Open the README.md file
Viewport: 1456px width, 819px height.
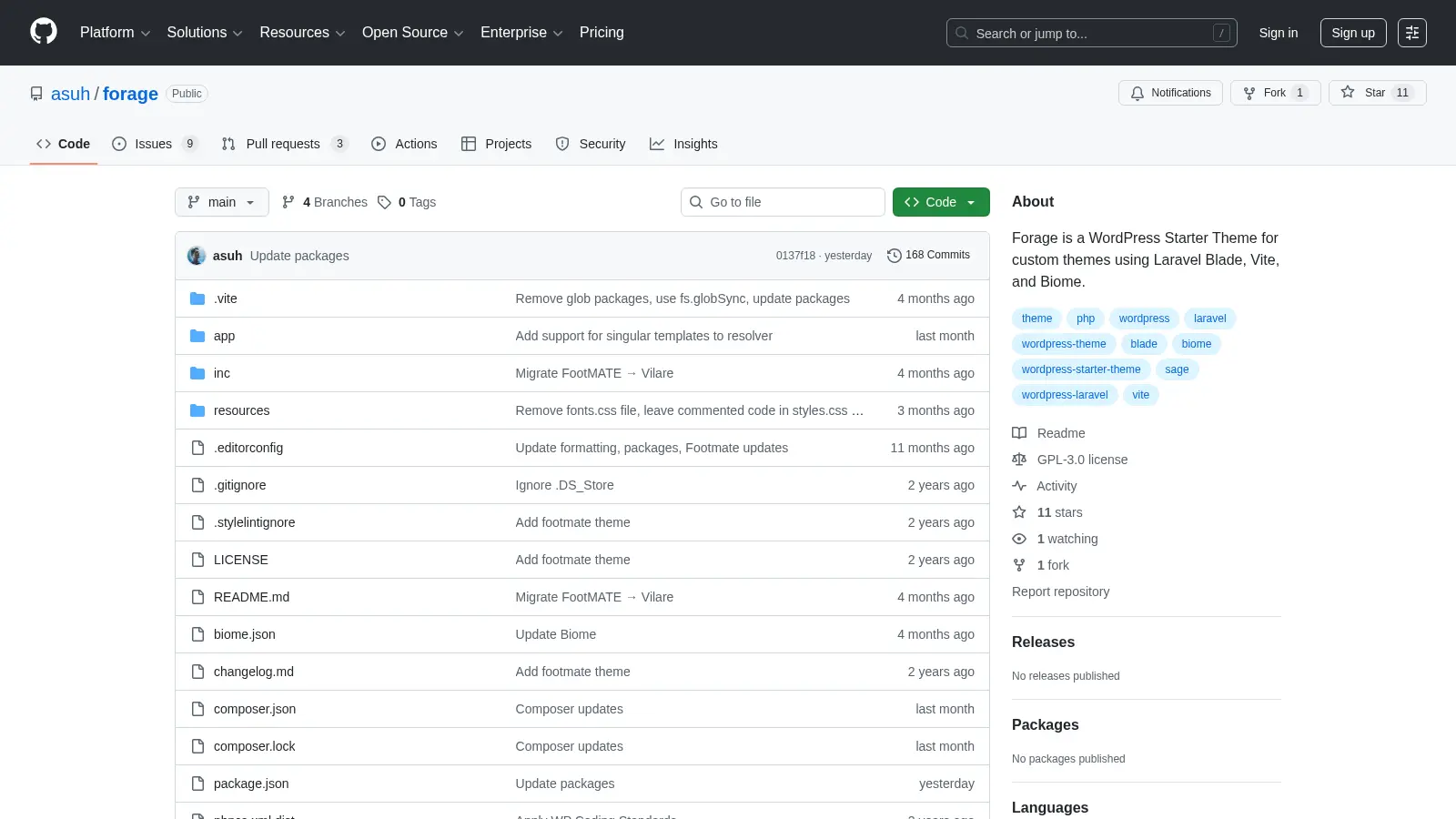pyautogui.click(x=251, y=597)
